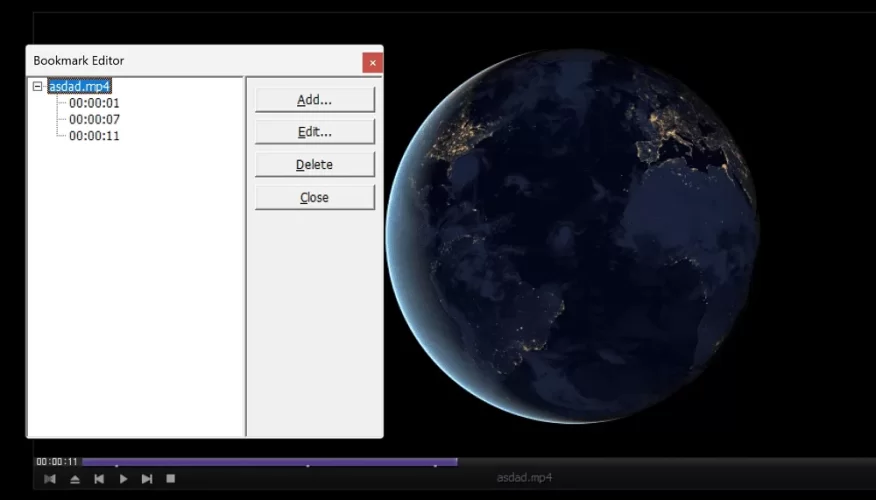Click the last bookmark marker on the seek bar

click(435, 464)
